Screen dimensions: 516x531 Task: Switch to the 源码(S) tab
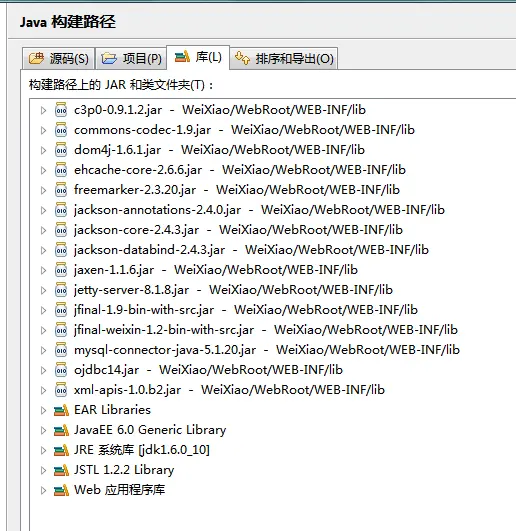pos(59,59)
